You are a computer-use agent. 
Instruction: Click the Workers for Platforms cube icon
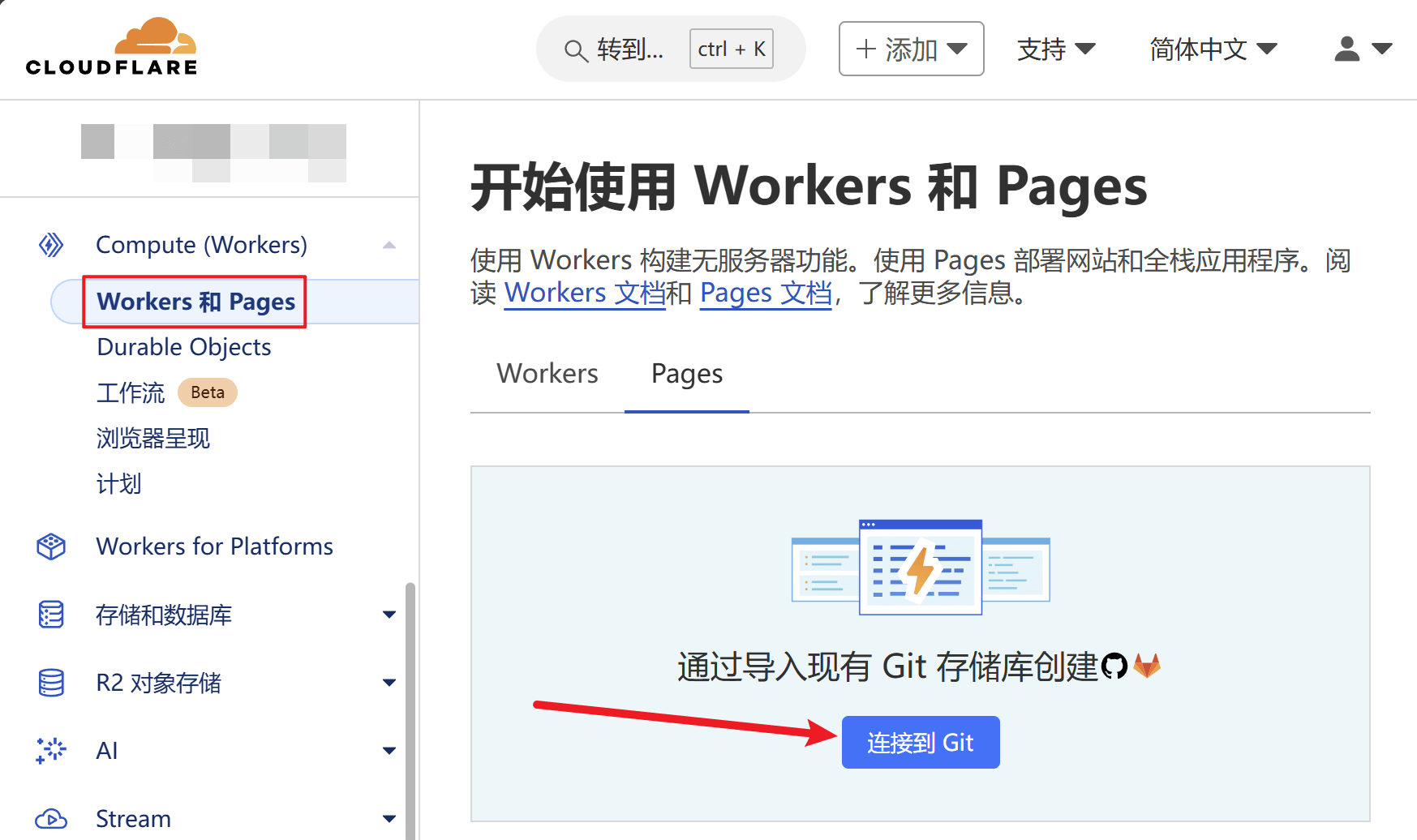coord(51,546)
